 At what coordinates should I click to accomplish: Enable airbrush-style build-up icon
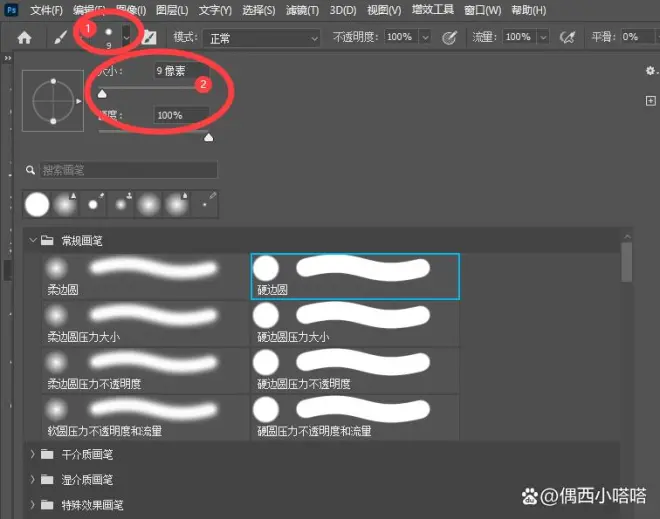pyautogui.click(x=568, y=37)
